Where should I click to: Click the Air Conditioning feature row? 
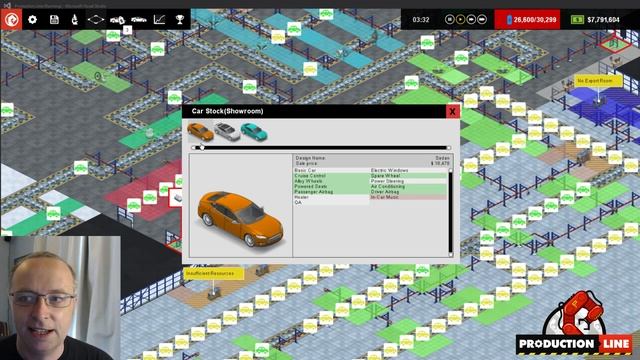[408, 186]
